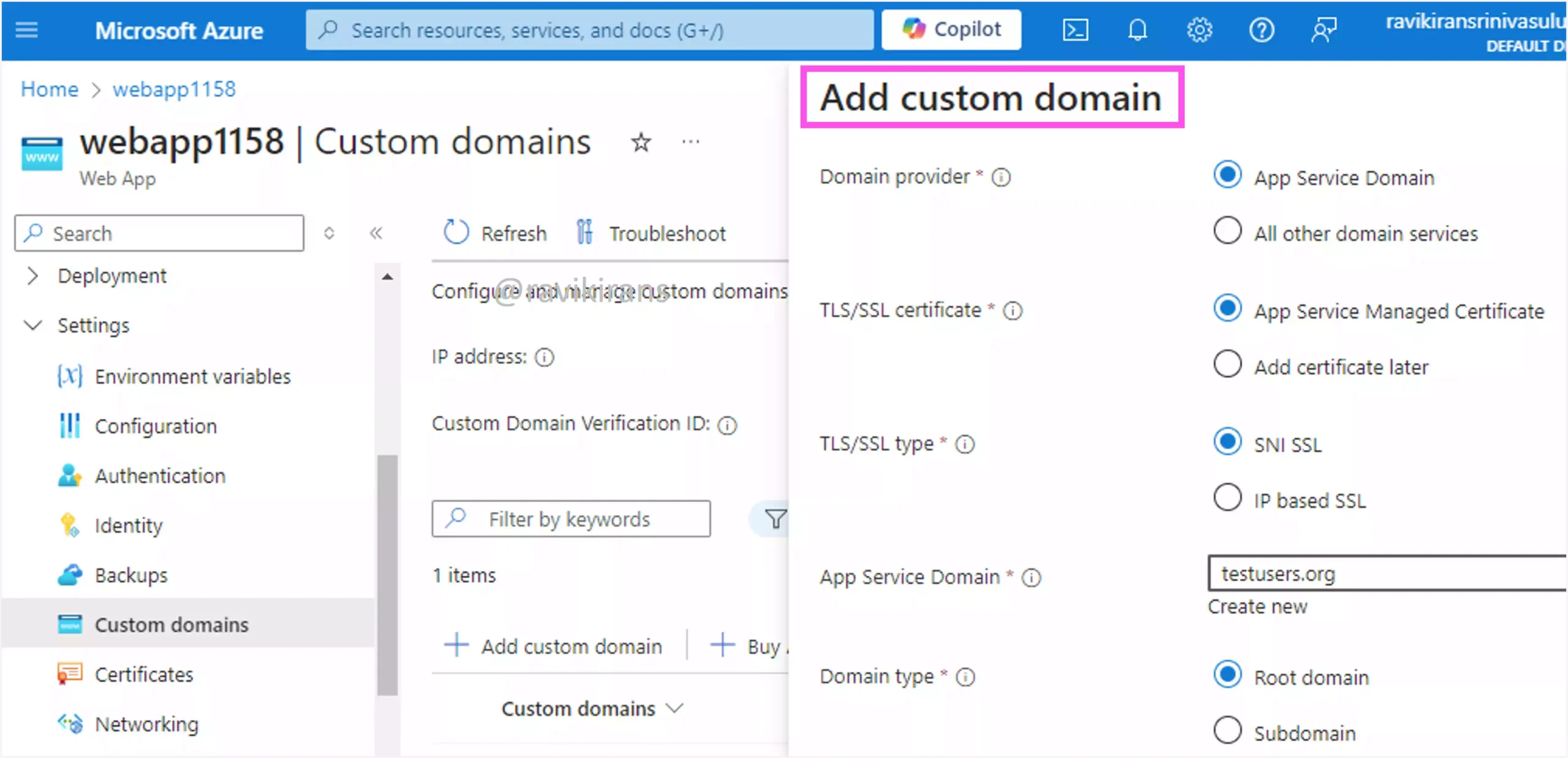Choose the Subdomain option

coord(1227,730)
